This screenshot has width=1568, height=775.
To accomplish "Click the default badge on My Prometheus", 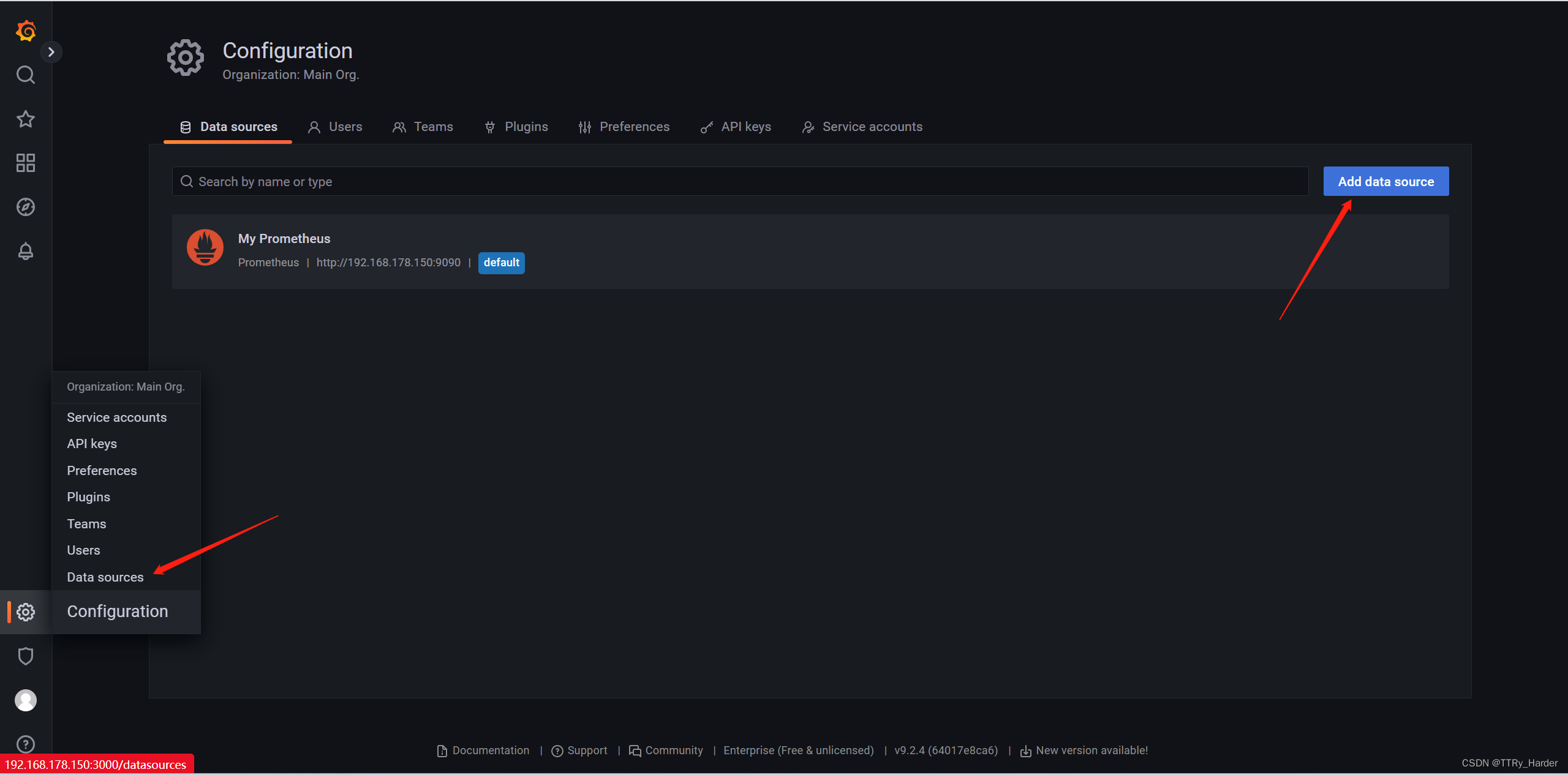I will [501, 263].
